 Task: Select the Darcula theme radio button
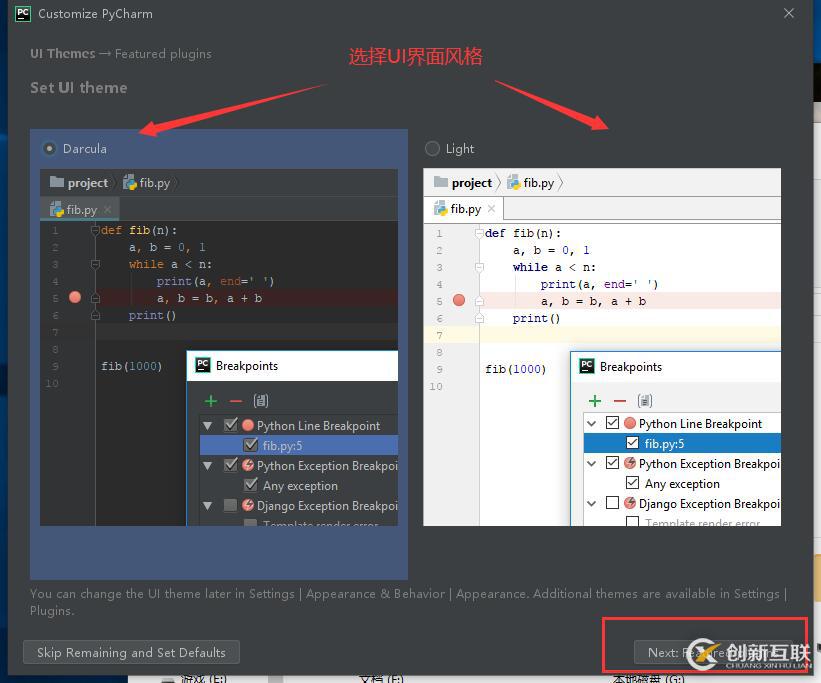coord(49,149)
